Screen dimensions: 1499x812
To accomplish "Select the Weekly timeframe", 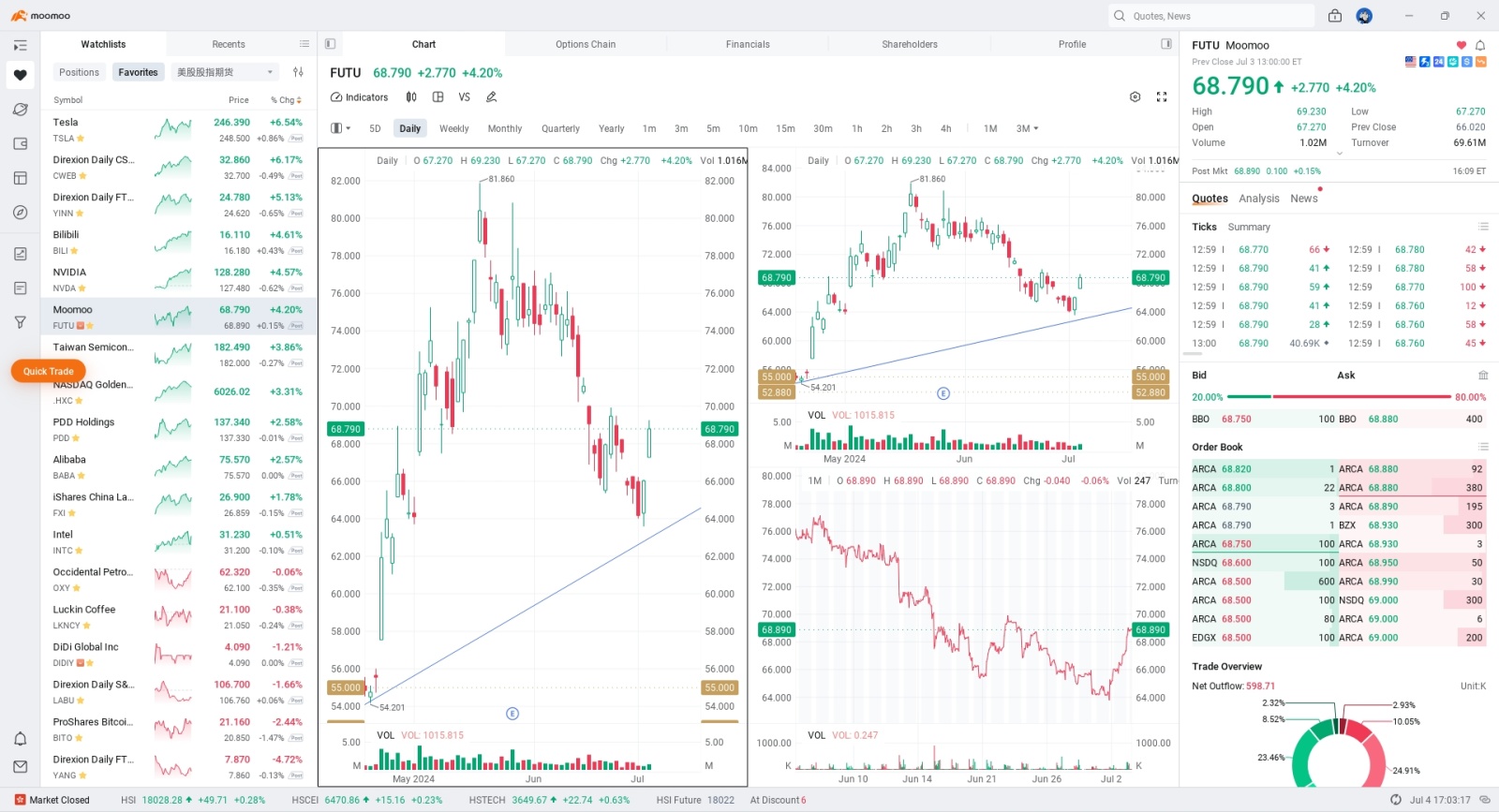I will click(x=454, y=128).
